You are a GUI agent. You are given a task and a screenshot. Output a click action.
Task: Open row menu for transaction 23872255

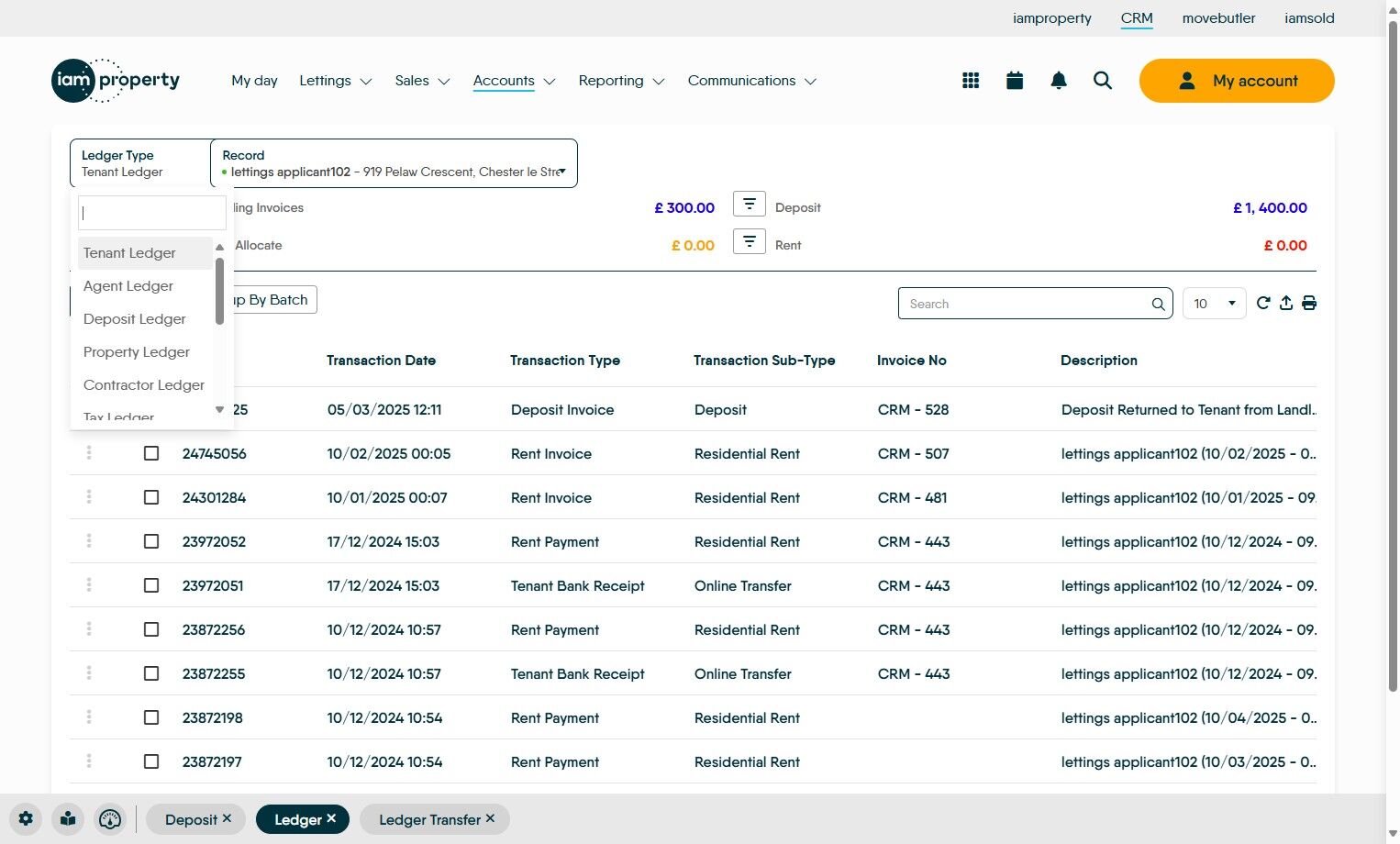pos(89,673)
